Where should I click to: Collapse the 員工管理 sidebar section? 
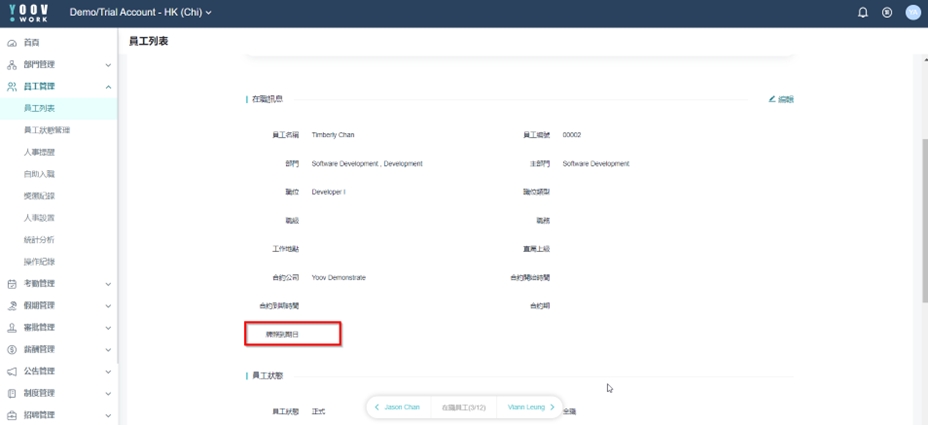click(108, 87)
